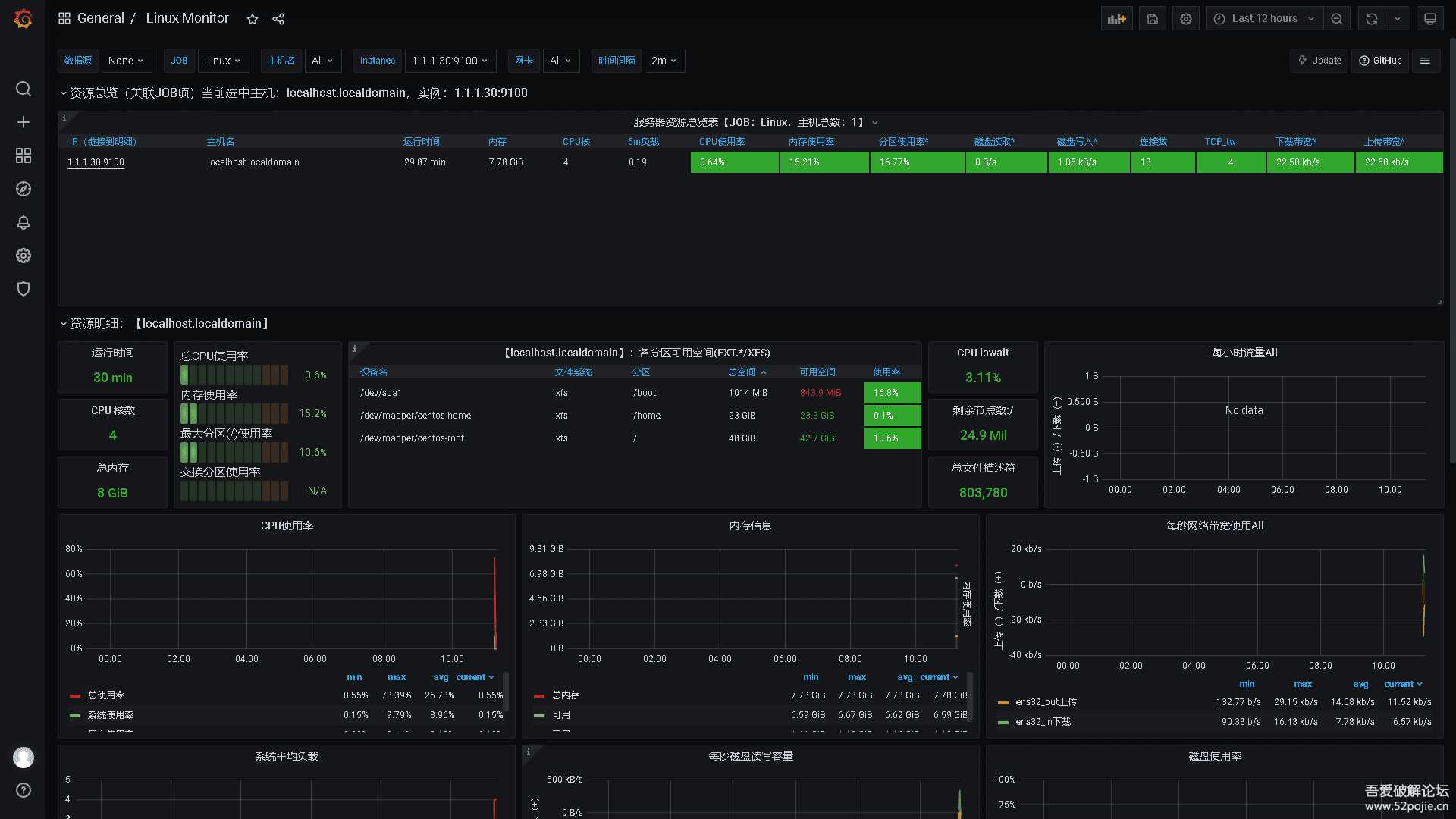1456x819 pixels.
Task: Click the 1.1.1.30:9100 IP link in table
Action: (96, 162)
